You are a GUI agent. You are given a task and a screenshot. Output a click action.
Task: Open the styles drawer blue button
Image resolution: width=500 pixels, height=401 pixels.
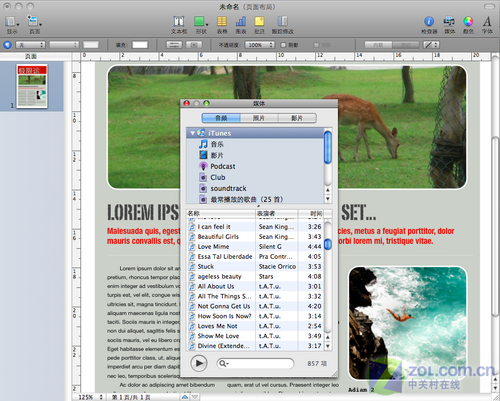[x=7, y=45]
